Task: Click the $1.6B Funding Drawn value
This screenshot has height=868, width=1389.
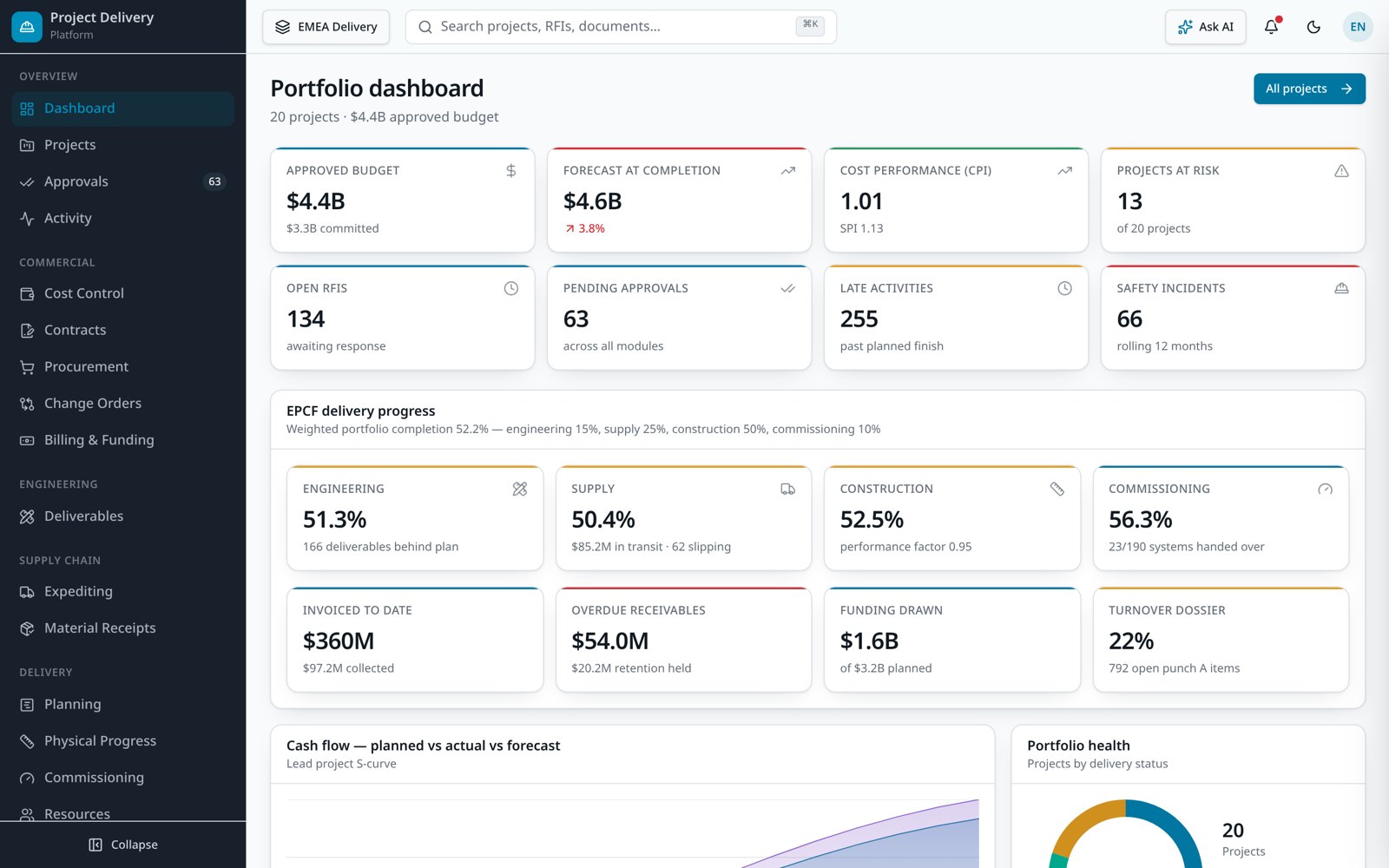Action: (x=869, y=641)
